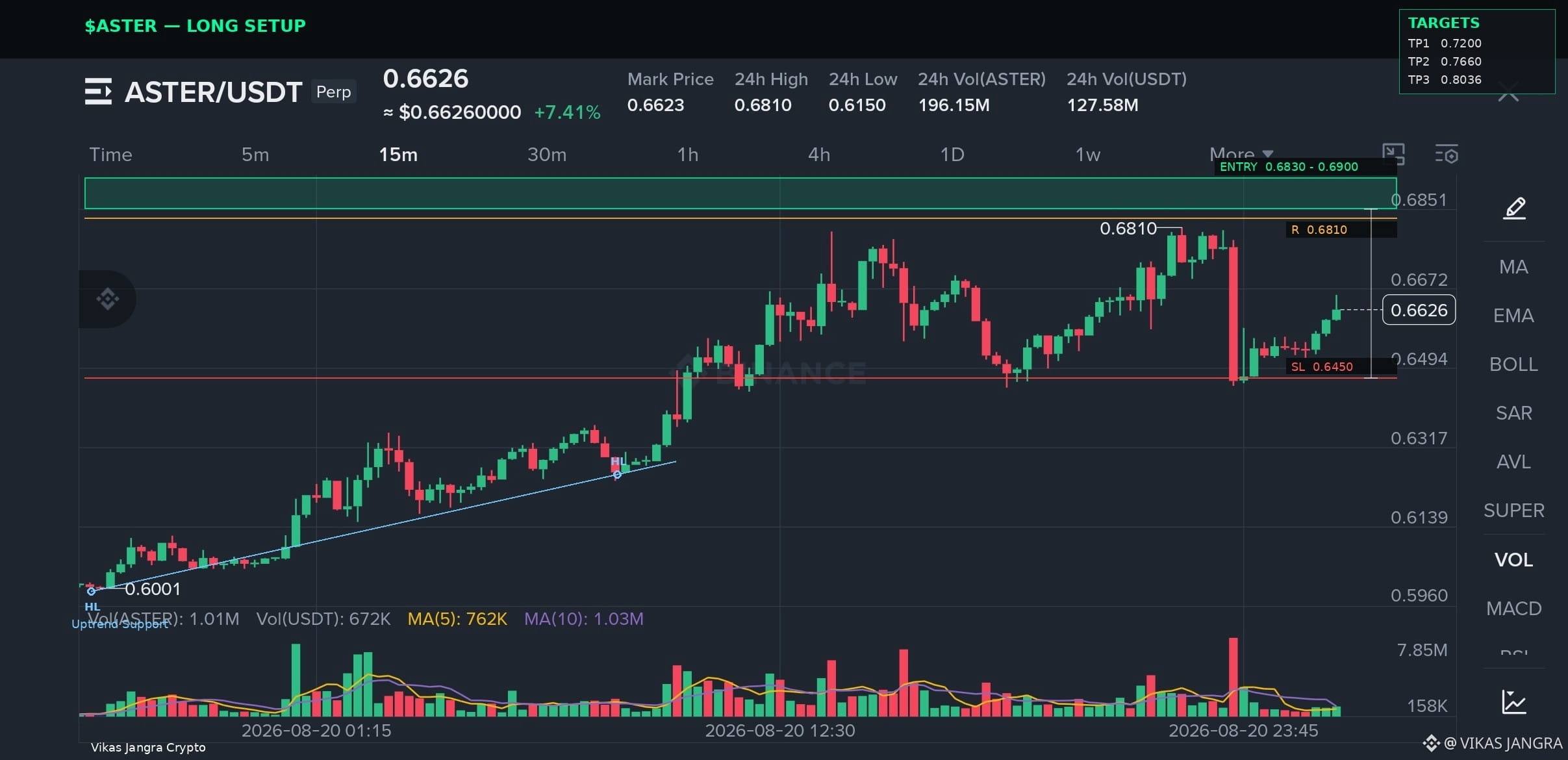
Task: Click the 24h Low value 0.6150
Action: (857, 105)
